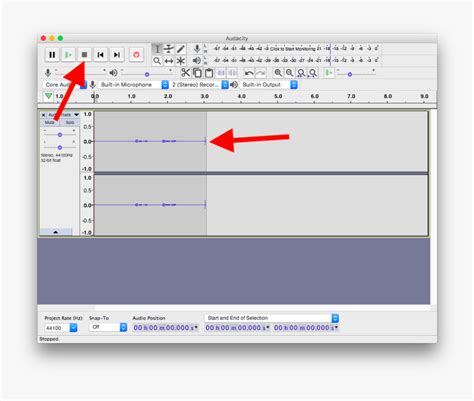474x401 pixels.
Task: Click the recording meter microphone icon
Action: (197, 49)
